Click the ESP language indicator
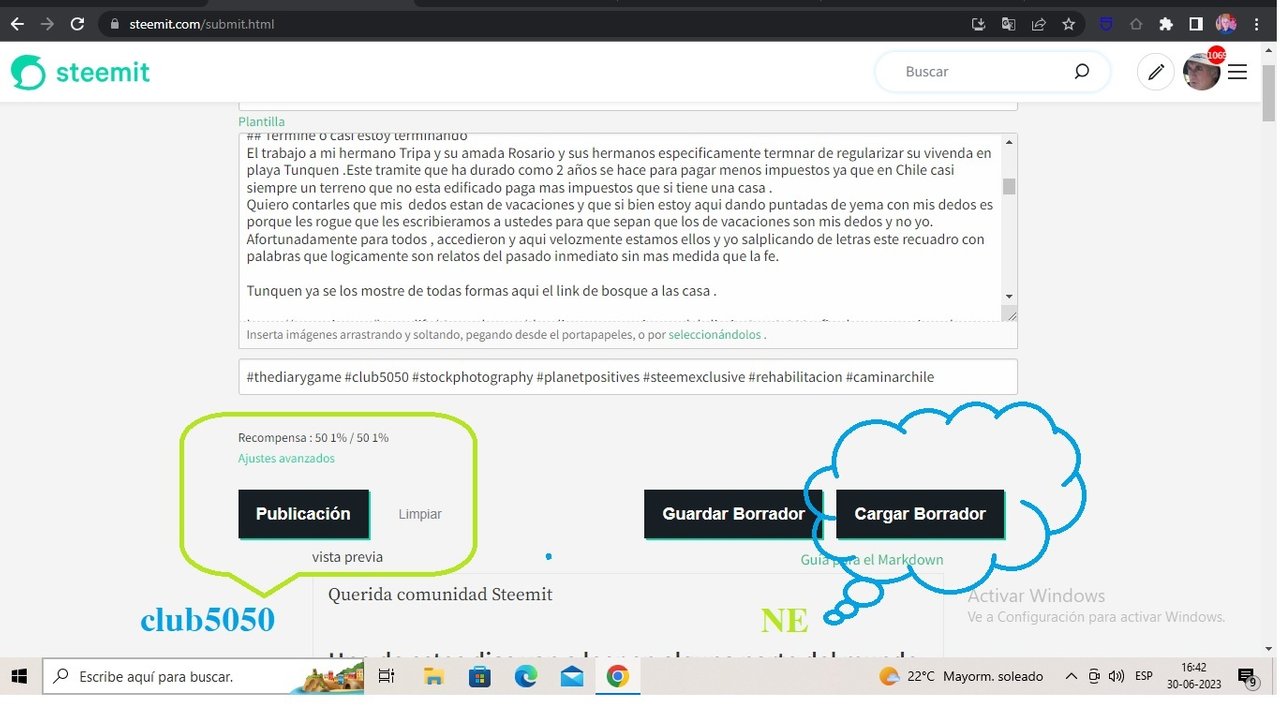Screen dimensions: 1280x720 [x=1144, y=676]
